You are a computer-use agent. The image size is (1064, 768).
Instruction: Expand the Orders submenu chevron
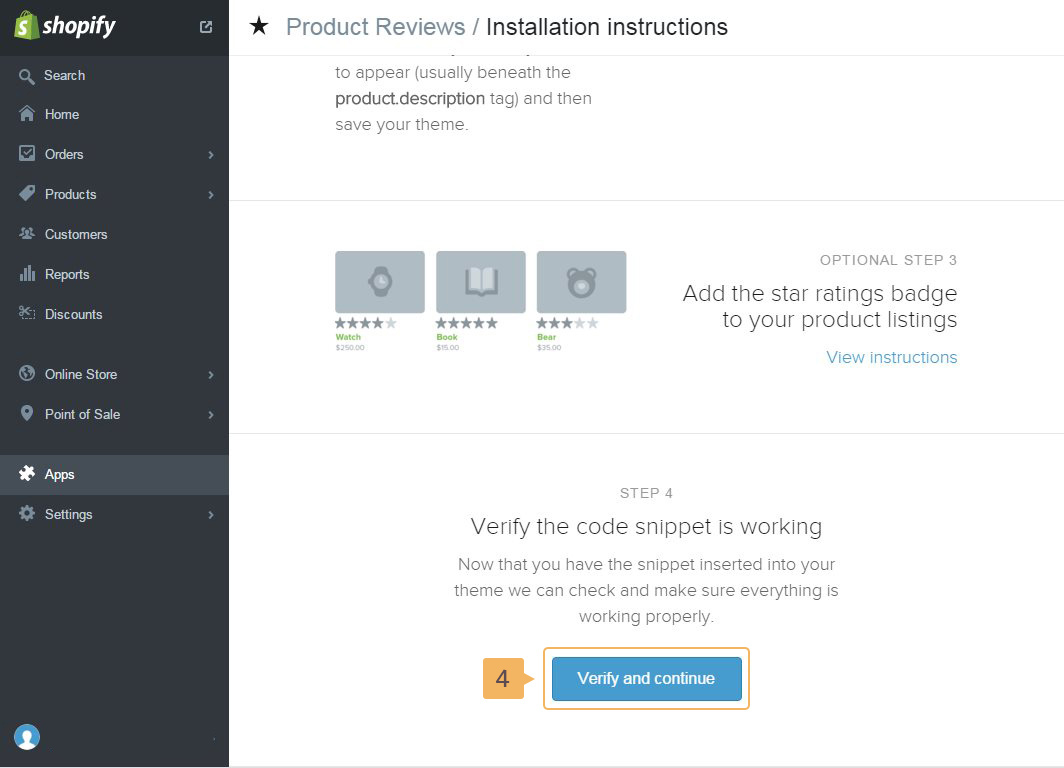coord(211,155)
